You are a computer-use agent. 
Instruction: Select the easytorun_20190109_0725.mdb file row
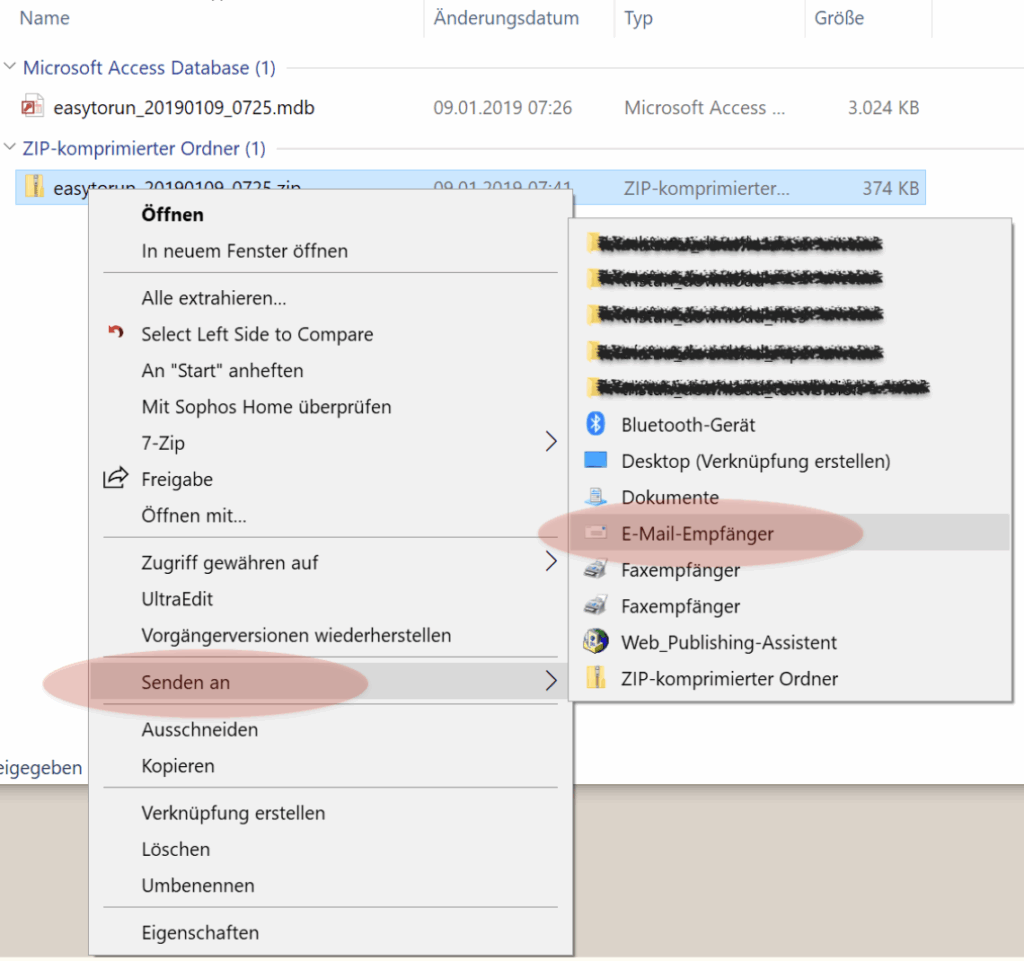(183, 107)
